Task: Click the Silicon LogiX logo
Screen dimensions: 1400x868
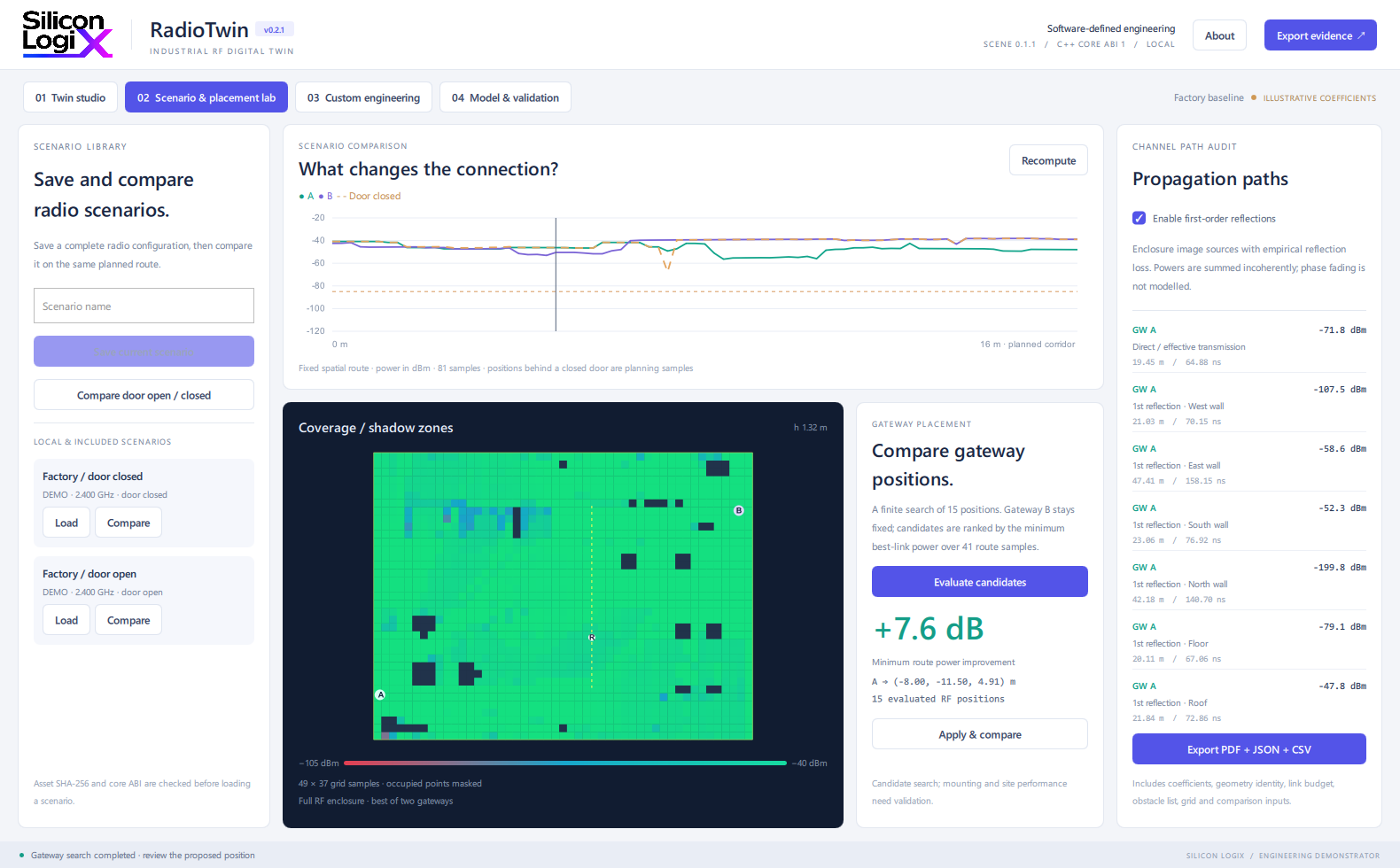Action: (67, 34)
